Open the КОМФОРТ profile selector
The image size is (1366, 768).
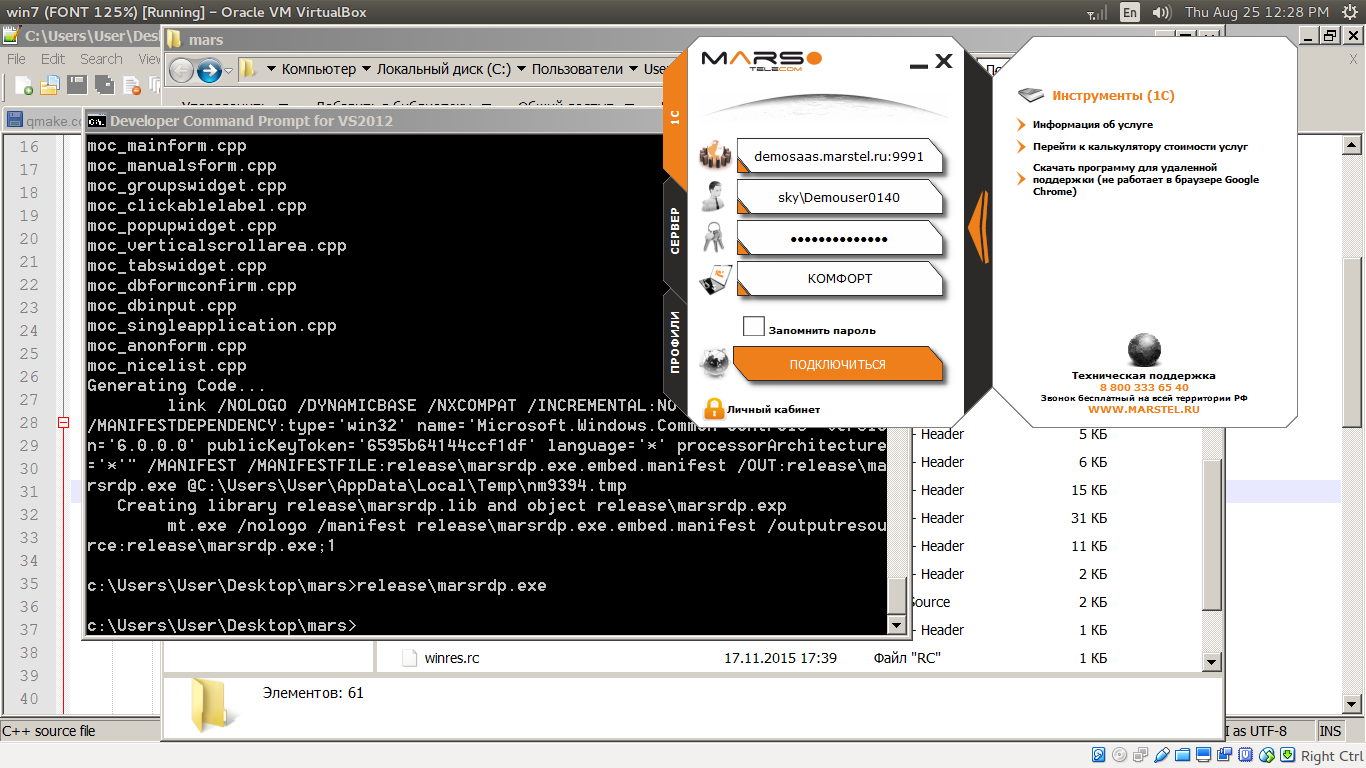coord(840,279)
